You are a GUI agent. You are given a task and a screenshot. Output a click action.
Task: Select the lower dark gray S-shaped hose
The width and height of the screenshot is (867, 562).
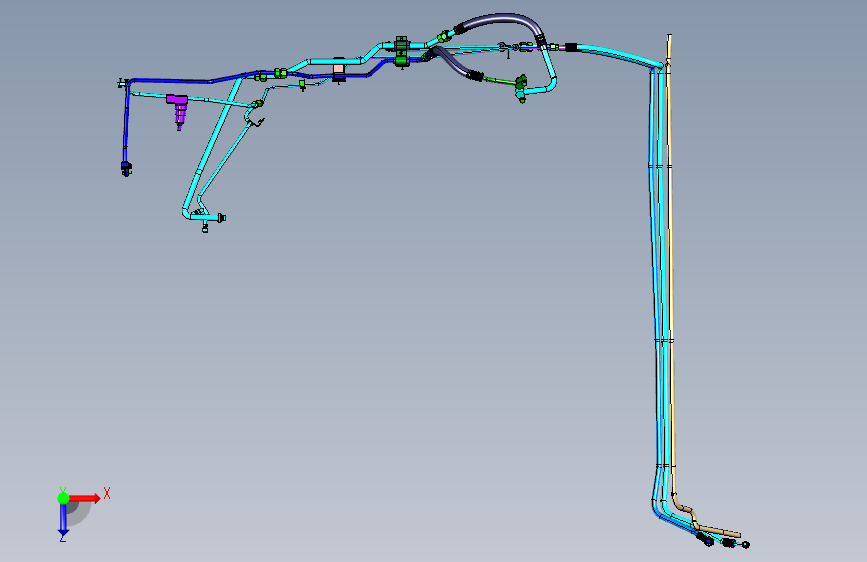click(455, 63)
